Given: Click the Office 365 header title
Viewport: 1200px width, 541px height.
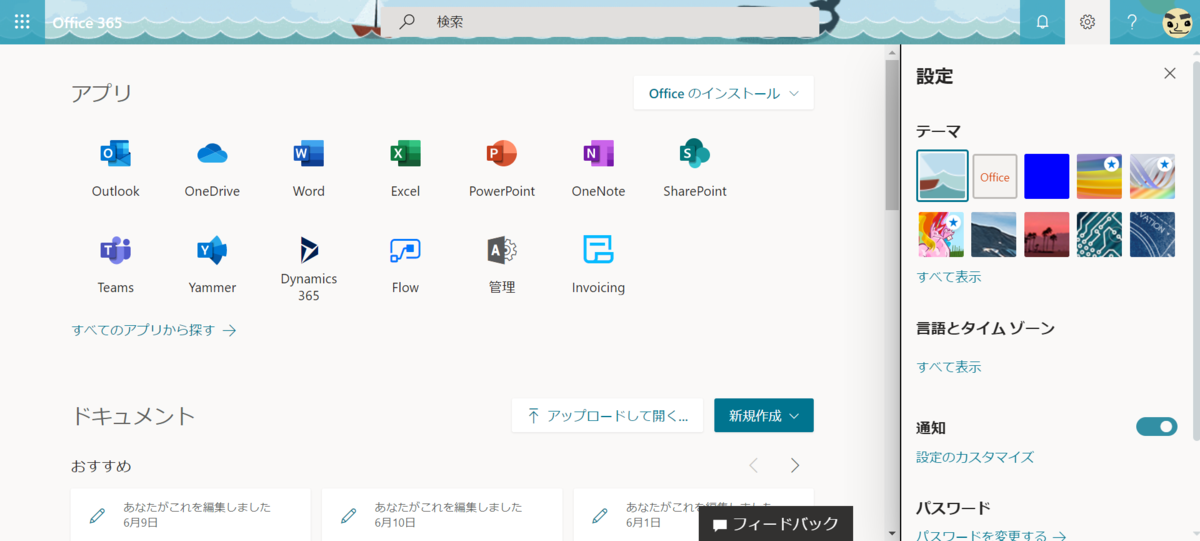Looking at the screenshot, I should click(87, 22).
